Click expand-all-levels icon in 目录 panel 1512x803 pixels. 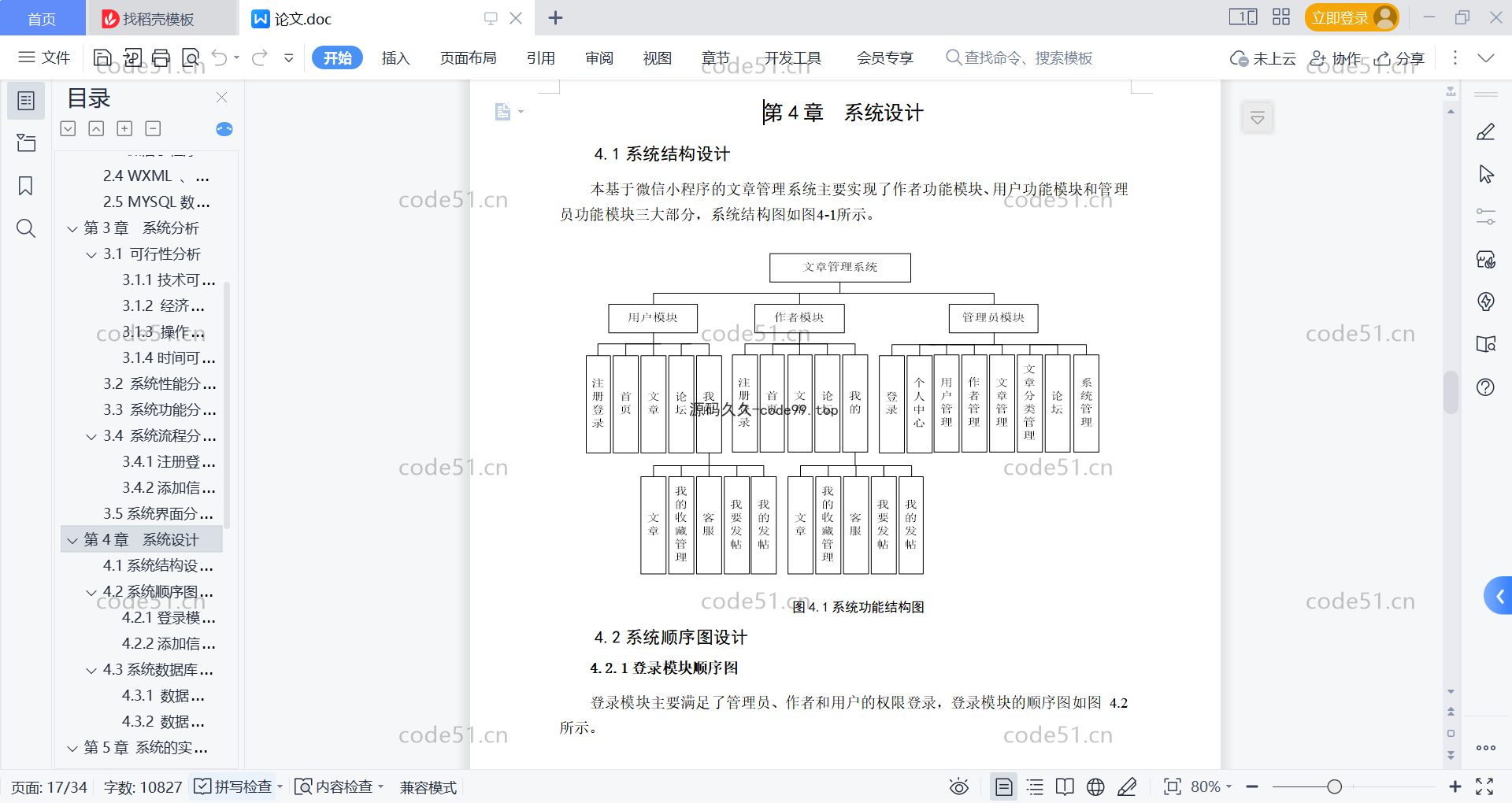[68, 128]
